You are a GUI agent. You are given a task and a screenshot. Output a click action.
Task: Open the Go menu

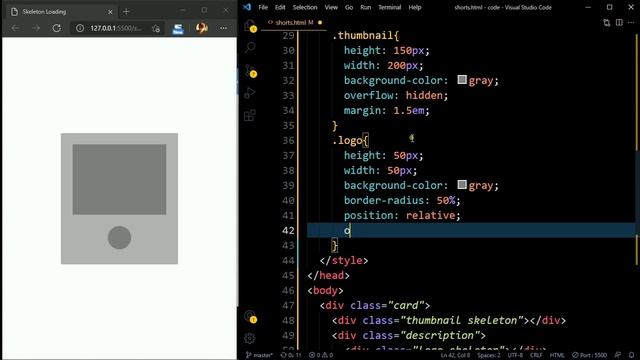349,7
